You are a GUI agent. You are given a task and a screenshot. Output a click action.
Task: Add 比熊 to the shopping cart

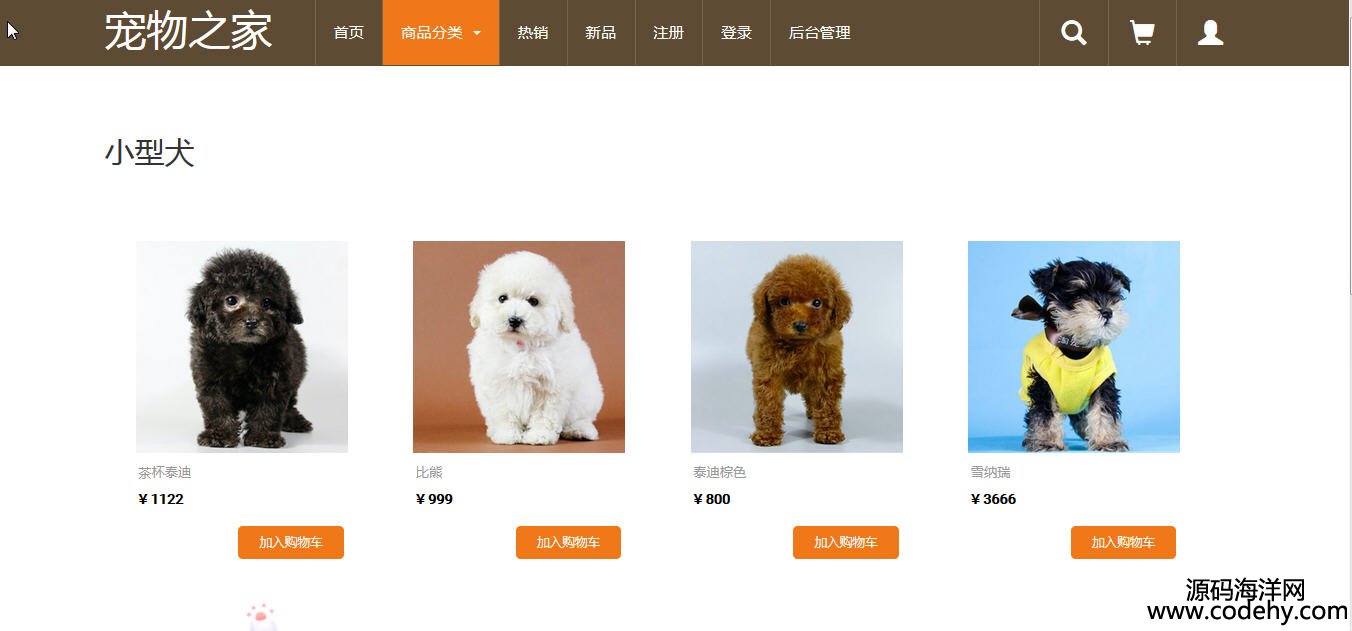click(x=568, y=542)
